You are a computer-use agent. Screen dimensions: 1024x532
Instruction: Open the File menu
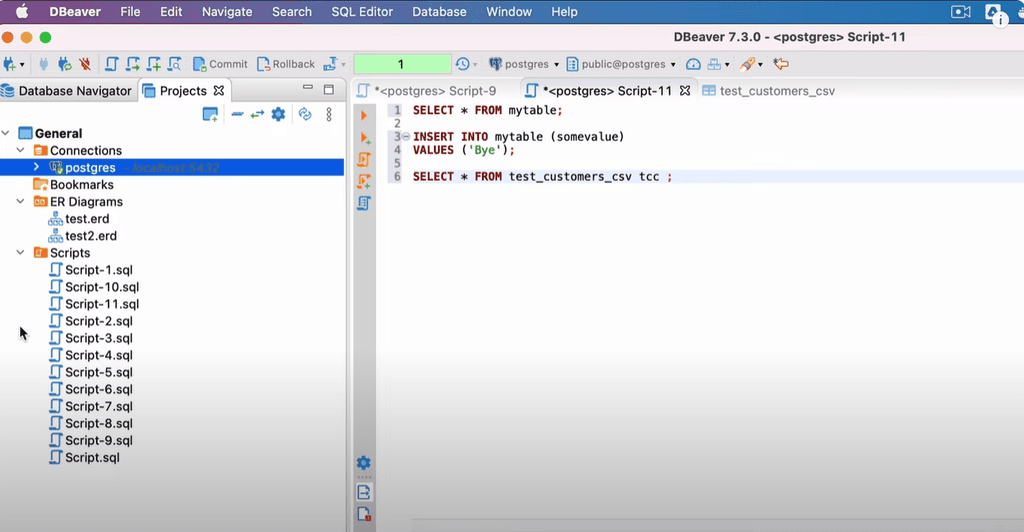point(130,12)
